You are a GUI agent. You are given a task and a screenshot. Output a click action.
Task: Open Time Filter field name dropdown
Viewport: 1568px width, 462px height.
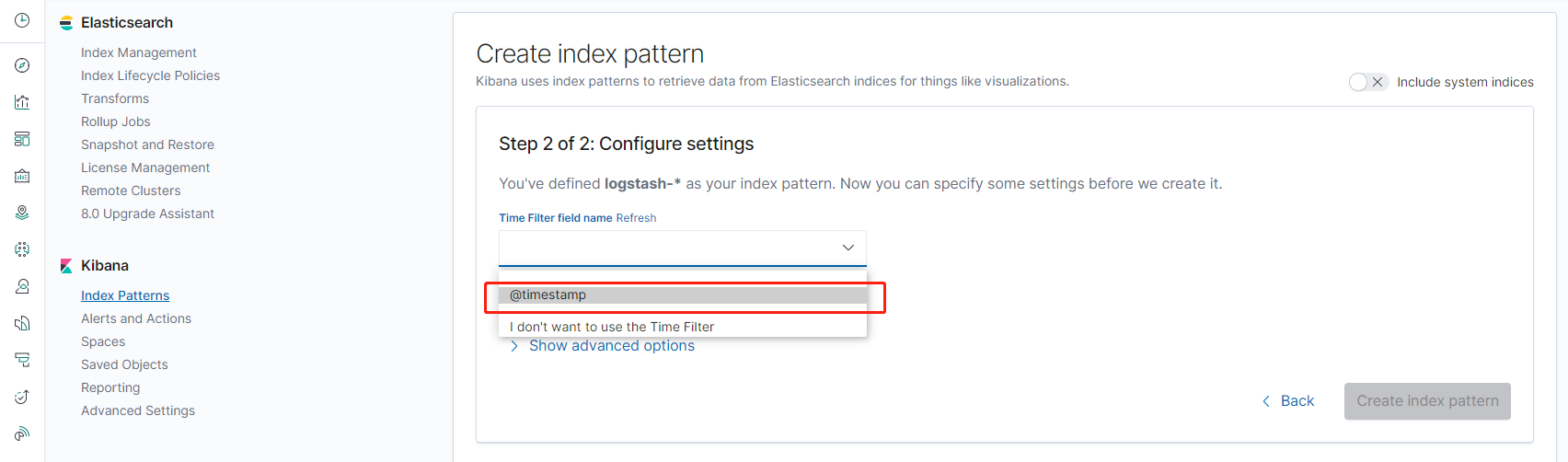click(x=682, y=248)
